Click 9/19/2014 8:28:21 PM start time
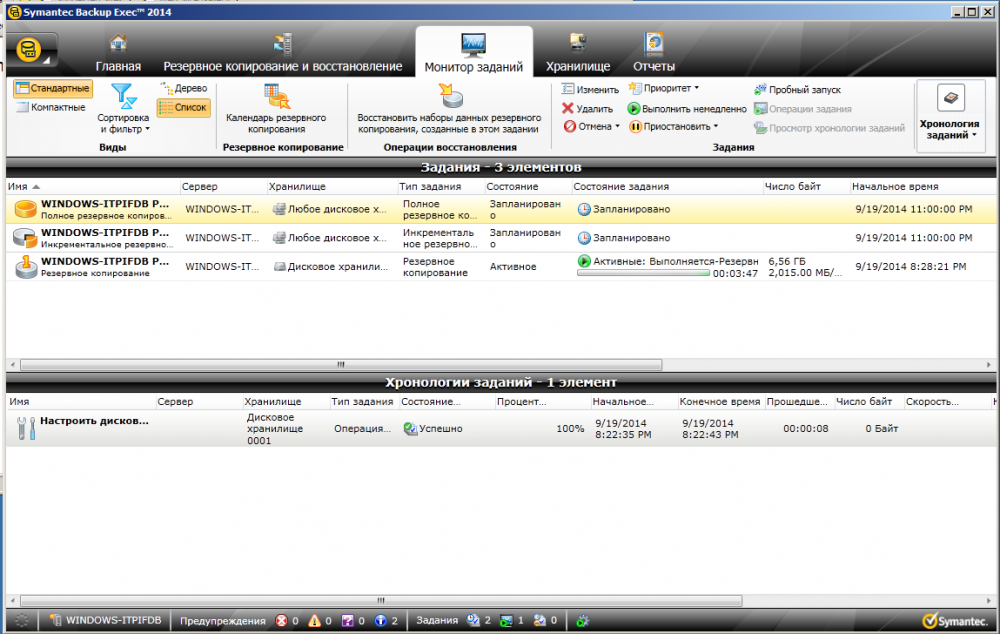 click(911, 267)
